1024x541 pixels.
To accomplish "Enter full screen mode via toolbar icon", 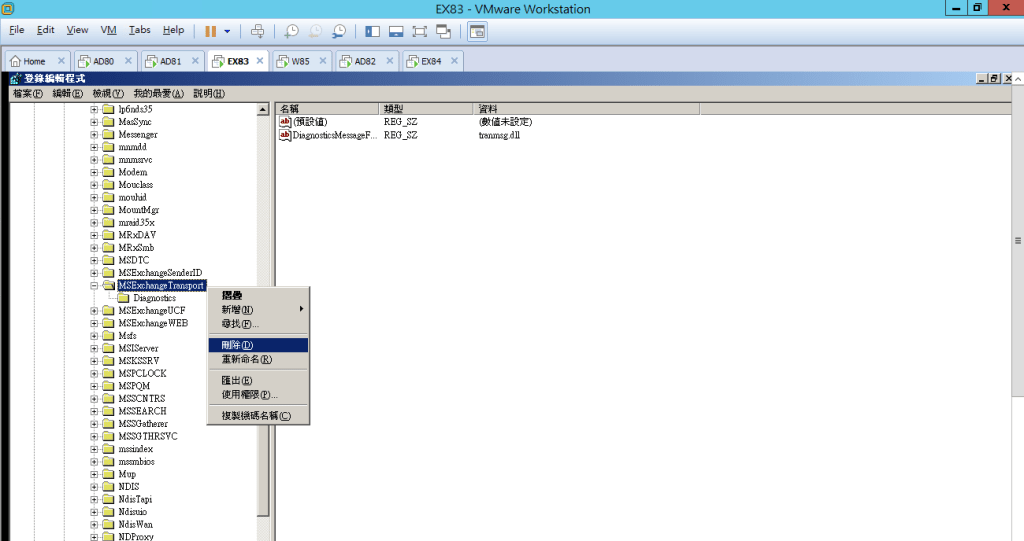I will (419, 31).
